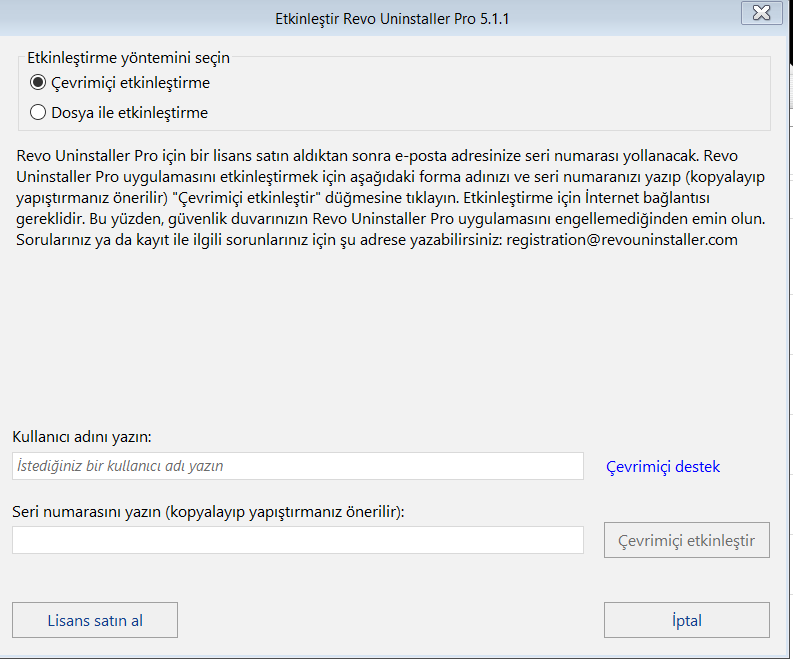The height and width of the screenshot is (660, 793).
Task: Click the Lisans satın al button
Action: point(95,620)
